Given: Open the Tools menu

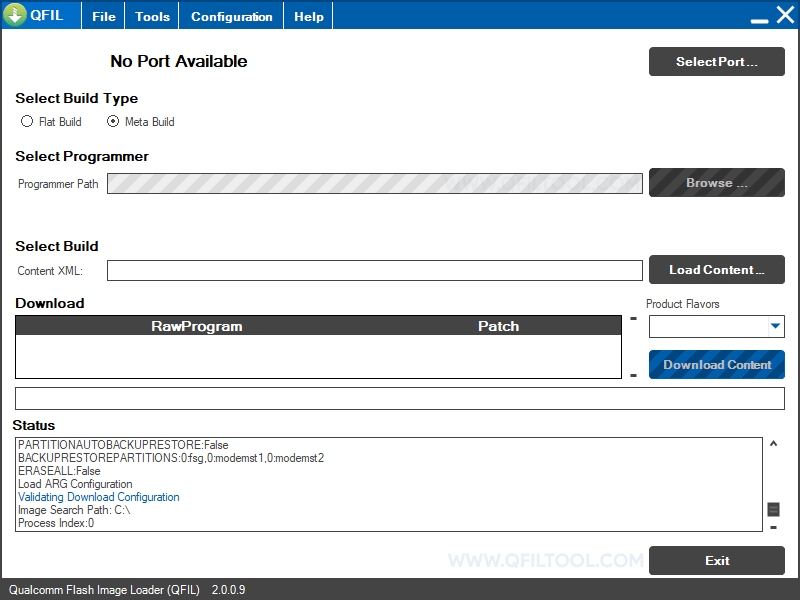Looking at the screenshot, I should click(151, 15).
